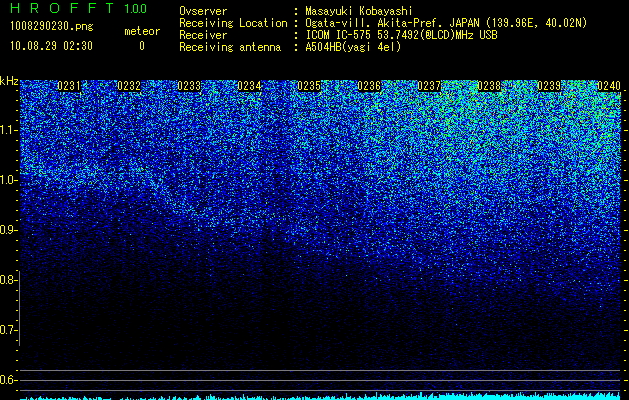
Task: Click the HROFFT program title
Action: (x=61, y=8)
